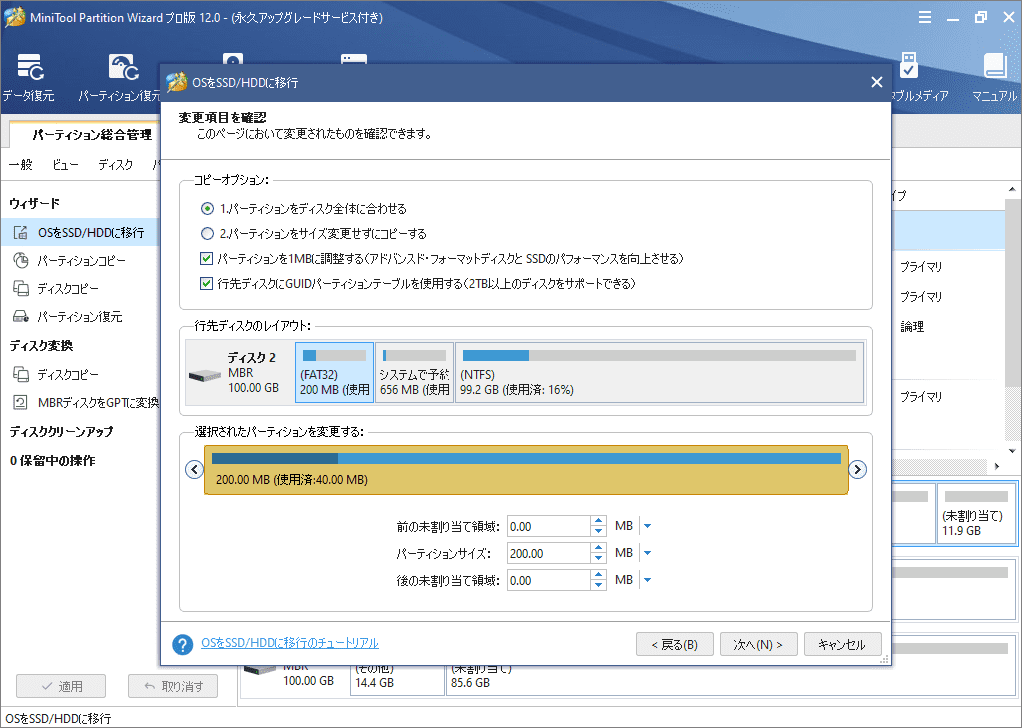This screenshot has height=728, width=1022.
Task: Open OSをSSD/HDDに移行のチュートリアル link
Action: 290,643
